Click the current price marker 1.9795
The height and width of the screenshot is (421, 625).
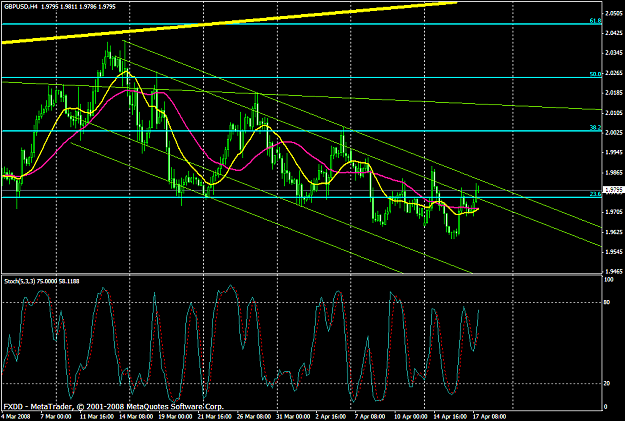coord(614,190)
